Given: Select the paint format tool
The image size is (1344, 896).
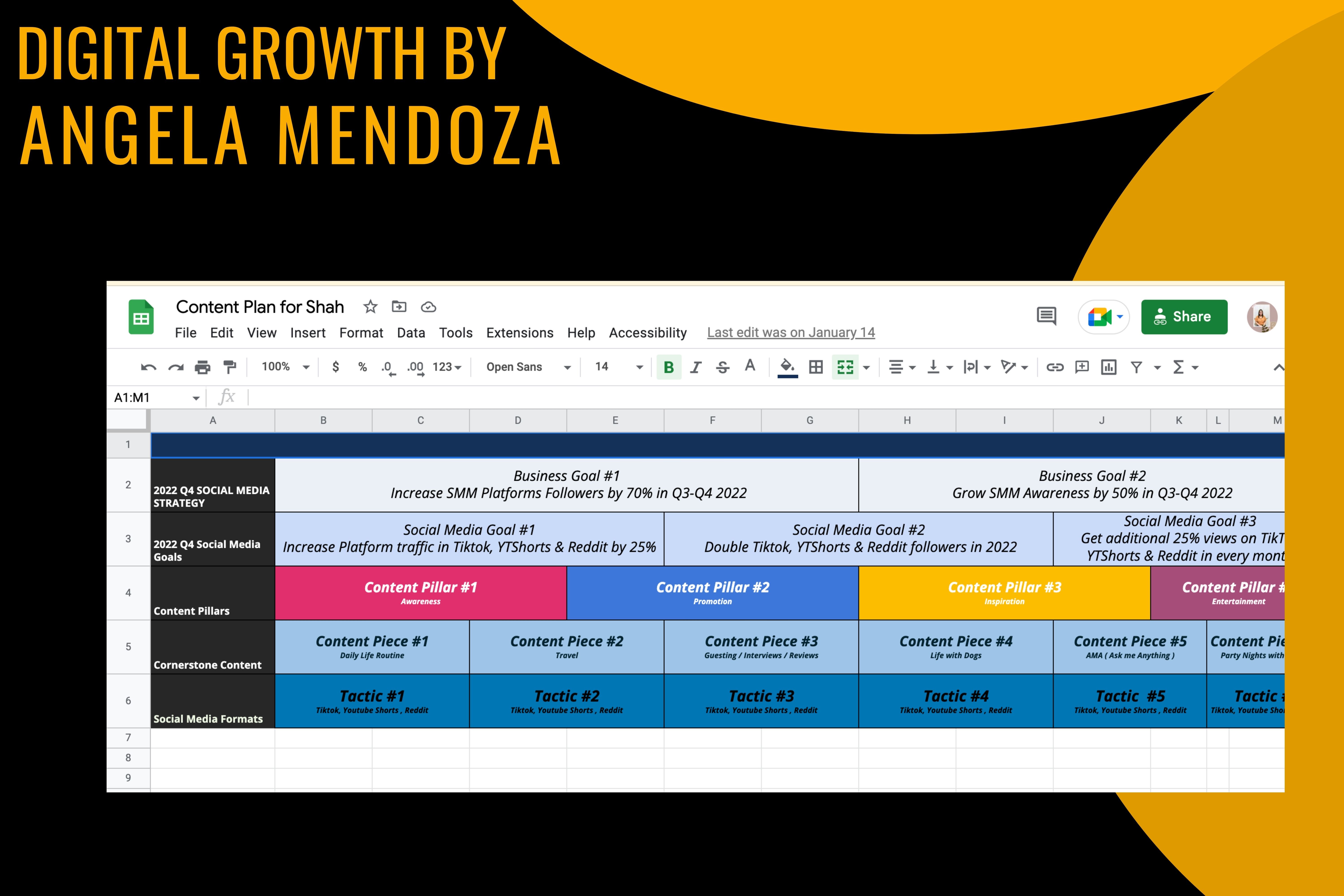Looking at the screenshot, I should point(230,367).
